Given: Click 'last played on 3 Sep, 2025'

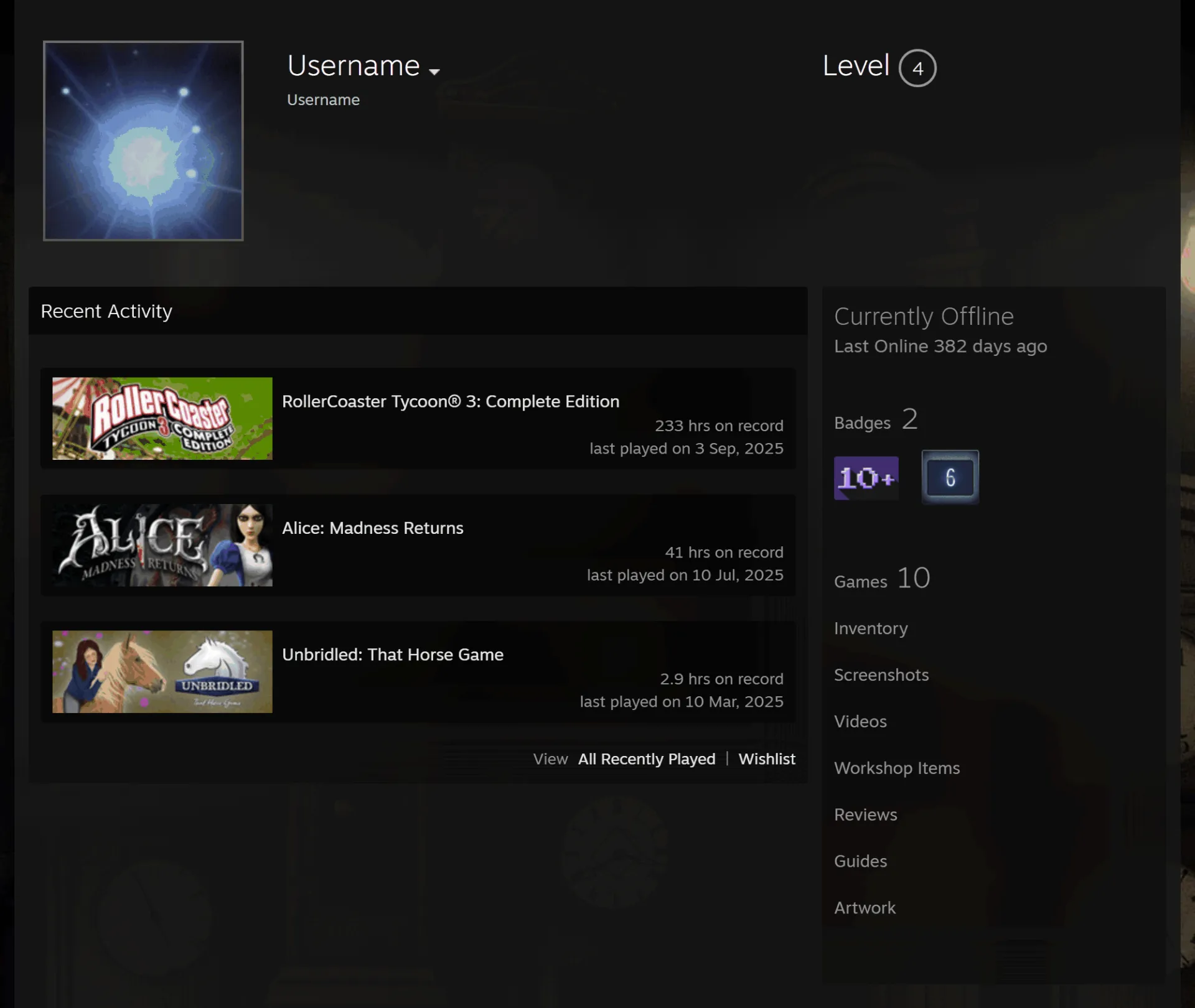Looking at the screenshot, I should point(687,449).
